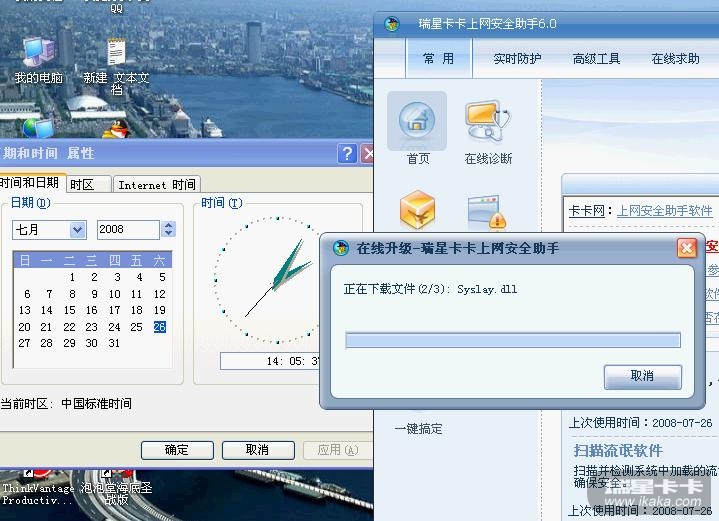Screen dimensions: 719x521
Task: Click 当前时区: 中国标准时间 text
Action: pyautogui.click(x=66, y=404)
